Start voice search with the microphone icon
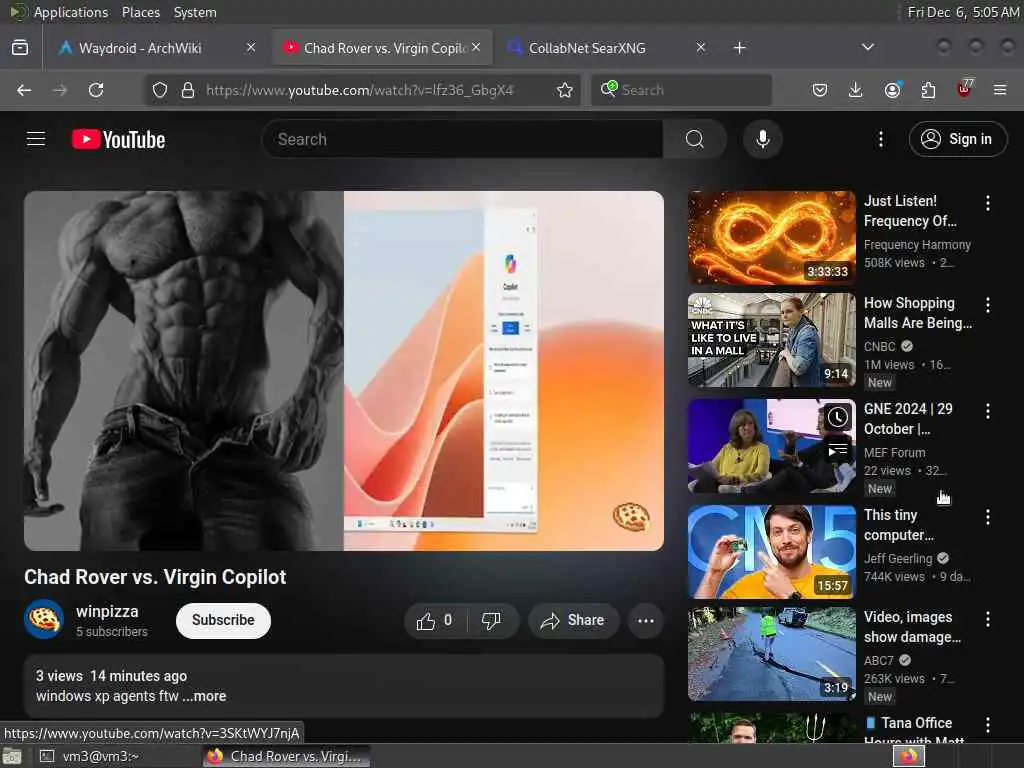 click(762, 139)
